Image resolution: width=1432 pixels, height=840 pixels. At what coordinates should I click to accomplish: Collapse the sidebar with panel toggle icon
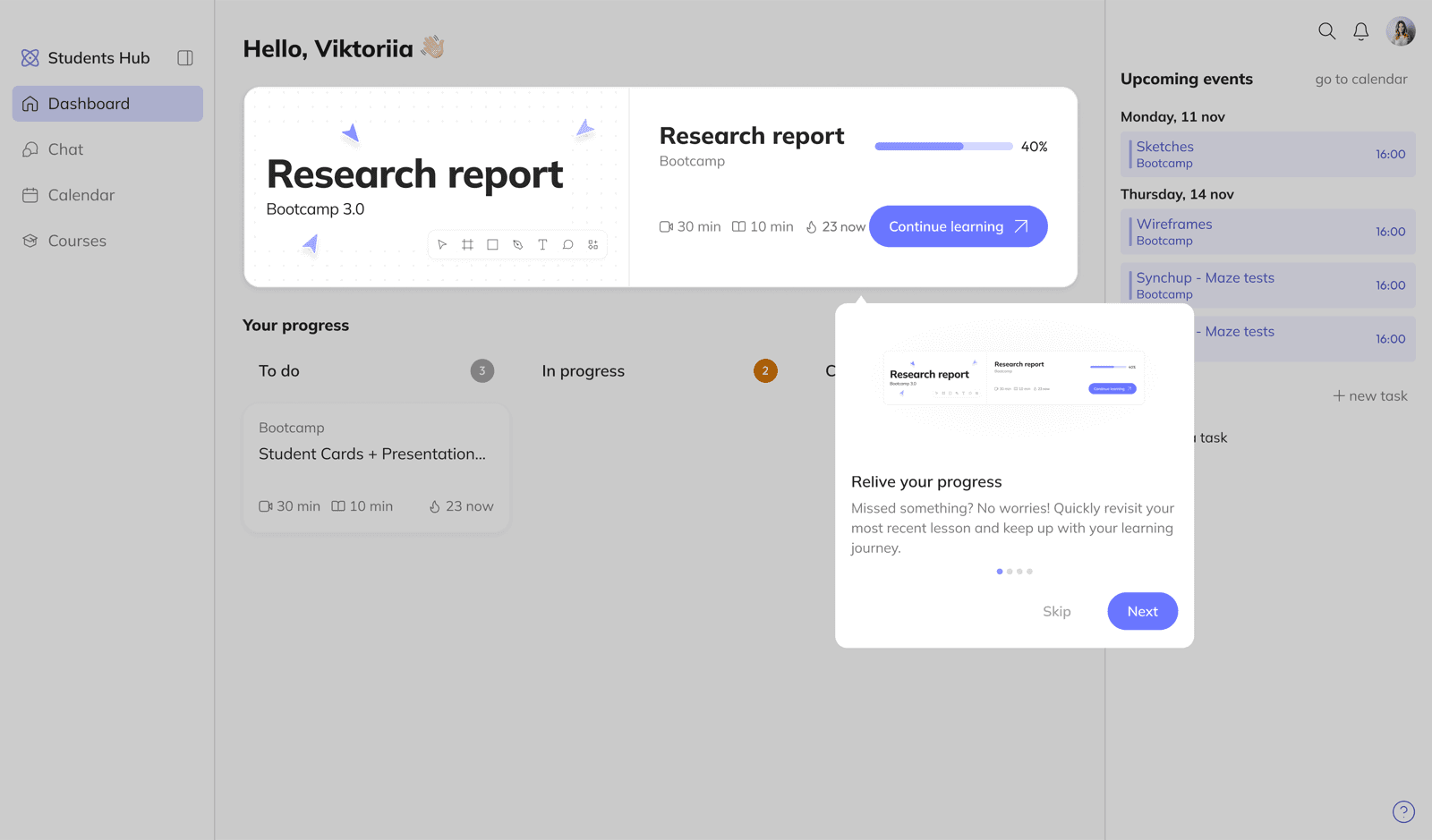[x=185, y=58]
